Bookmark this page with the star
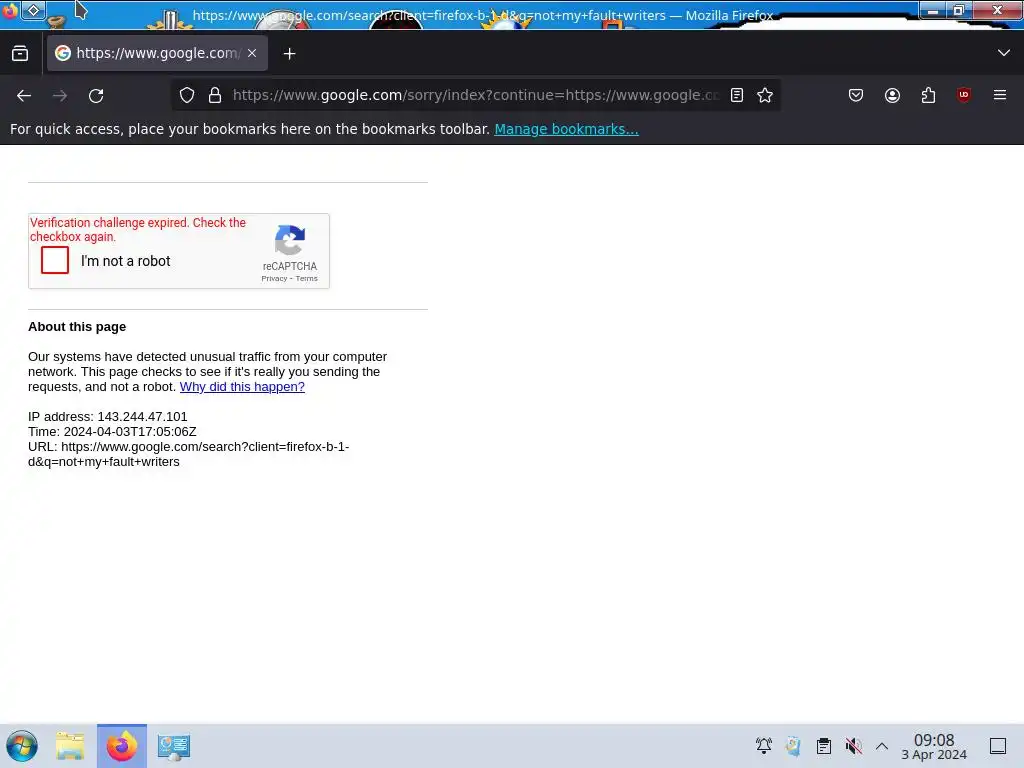Screen dimensions: 1024x768 (x=765, y=95)
